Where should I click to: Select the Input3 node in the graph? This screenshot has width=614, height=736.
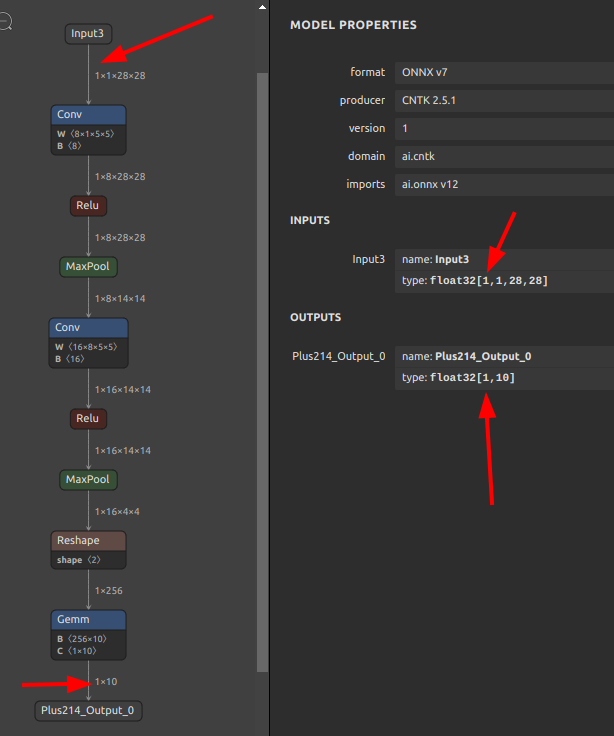[x=87, y=33]
